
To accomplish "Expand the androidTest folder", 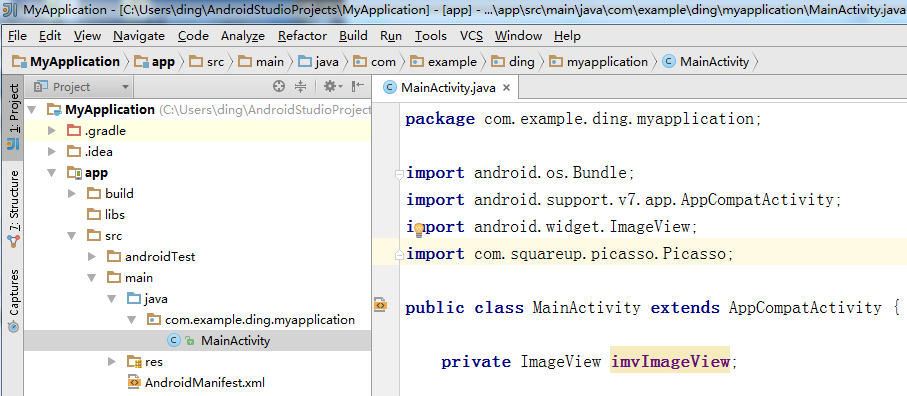I will (93, 257).
